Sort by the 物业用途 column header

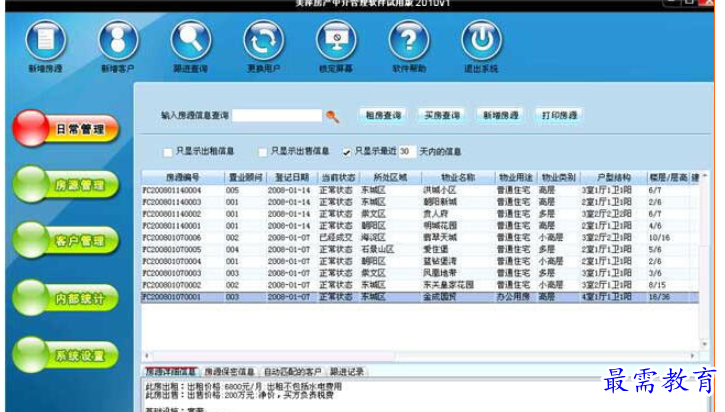pyautogui.click(x=516, y=178)
